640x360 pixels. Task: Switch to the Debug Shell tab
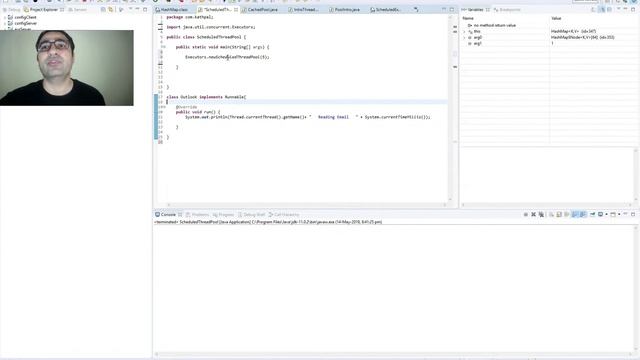coord(251,214)
